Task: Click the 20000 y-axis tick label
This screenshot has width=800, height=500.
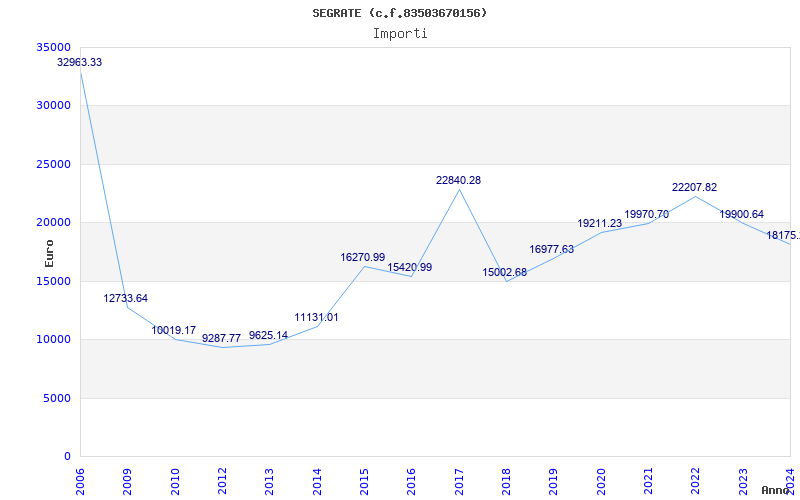Action: [x=54, y=222]
